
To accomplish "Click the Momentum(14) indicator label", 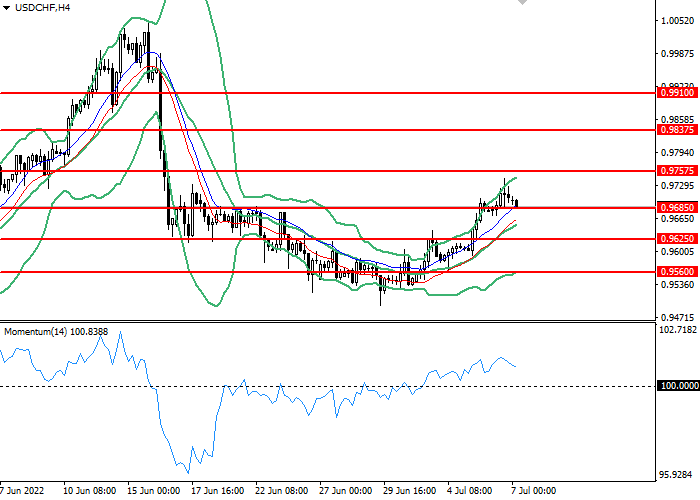I will tap(56, 331).
